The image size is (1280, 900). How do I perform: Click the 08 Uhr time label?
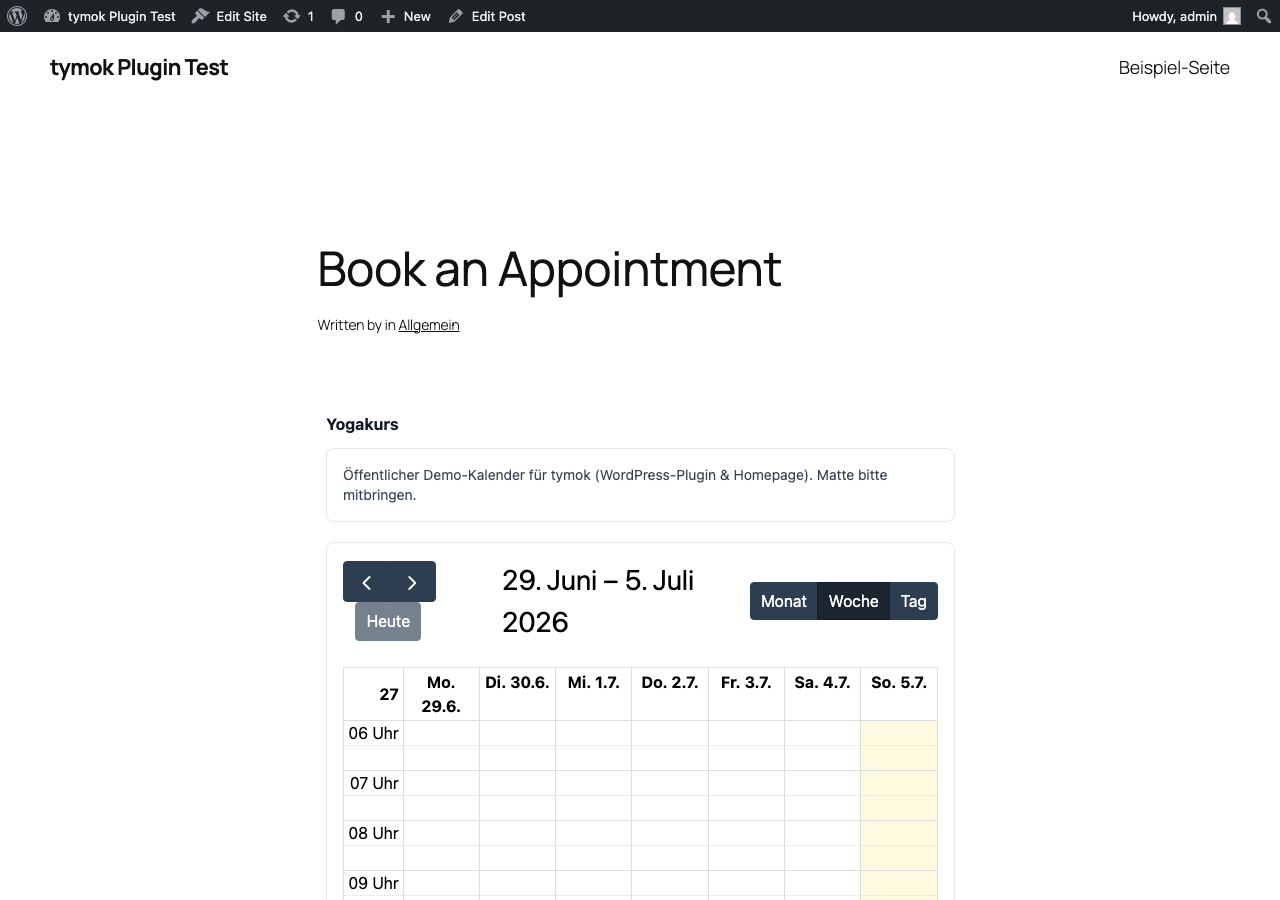point(373,833)
